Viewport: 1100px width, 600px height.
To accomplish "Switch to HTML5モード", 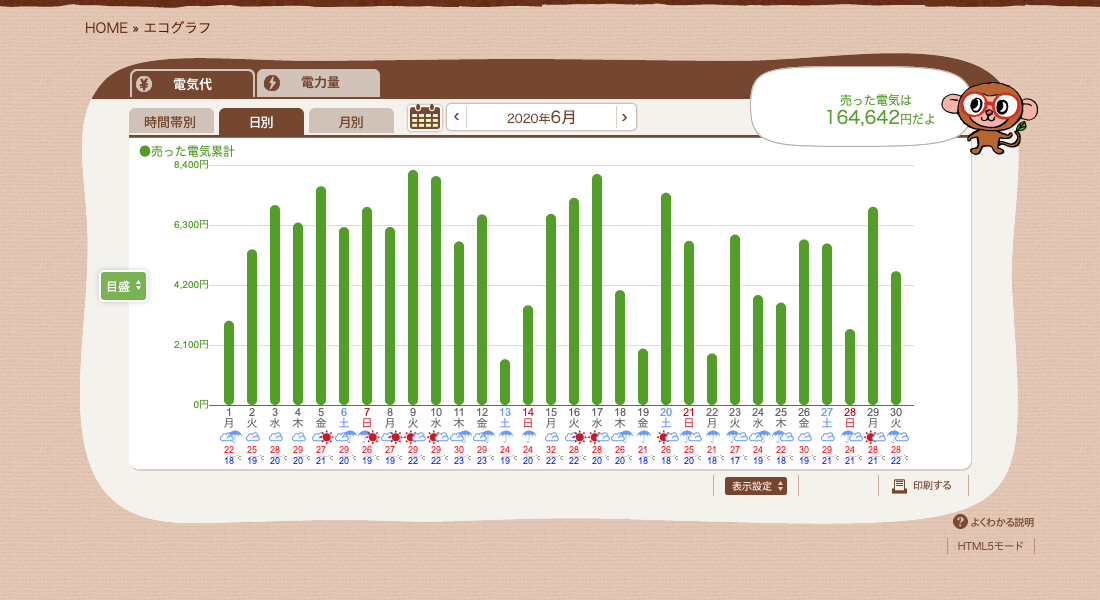I will click(x=990, y=546).
